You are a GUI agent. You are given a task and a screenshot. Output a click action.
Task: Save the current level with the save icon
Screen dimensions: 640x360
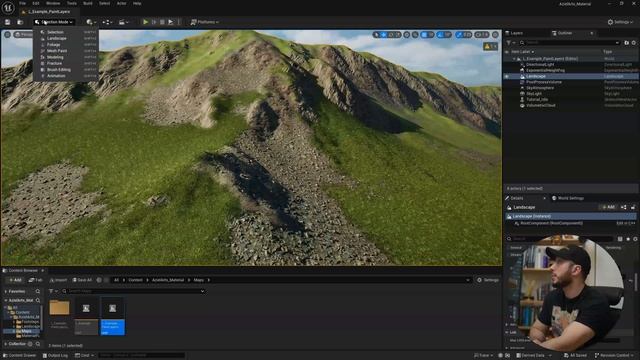(x=7, y=22)
